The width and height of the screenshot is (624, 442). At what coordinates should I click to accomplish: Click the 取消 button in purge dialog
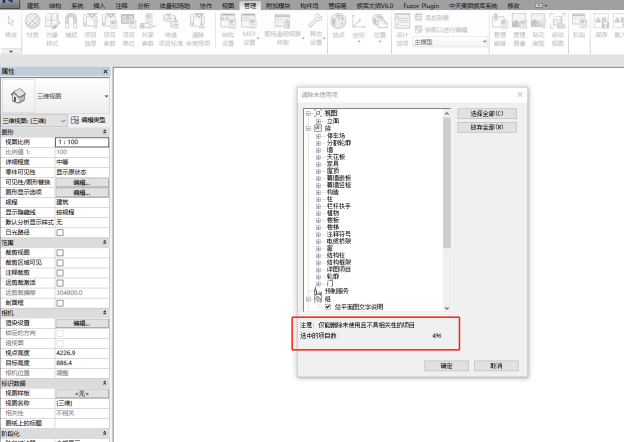(x=496, y=366)
